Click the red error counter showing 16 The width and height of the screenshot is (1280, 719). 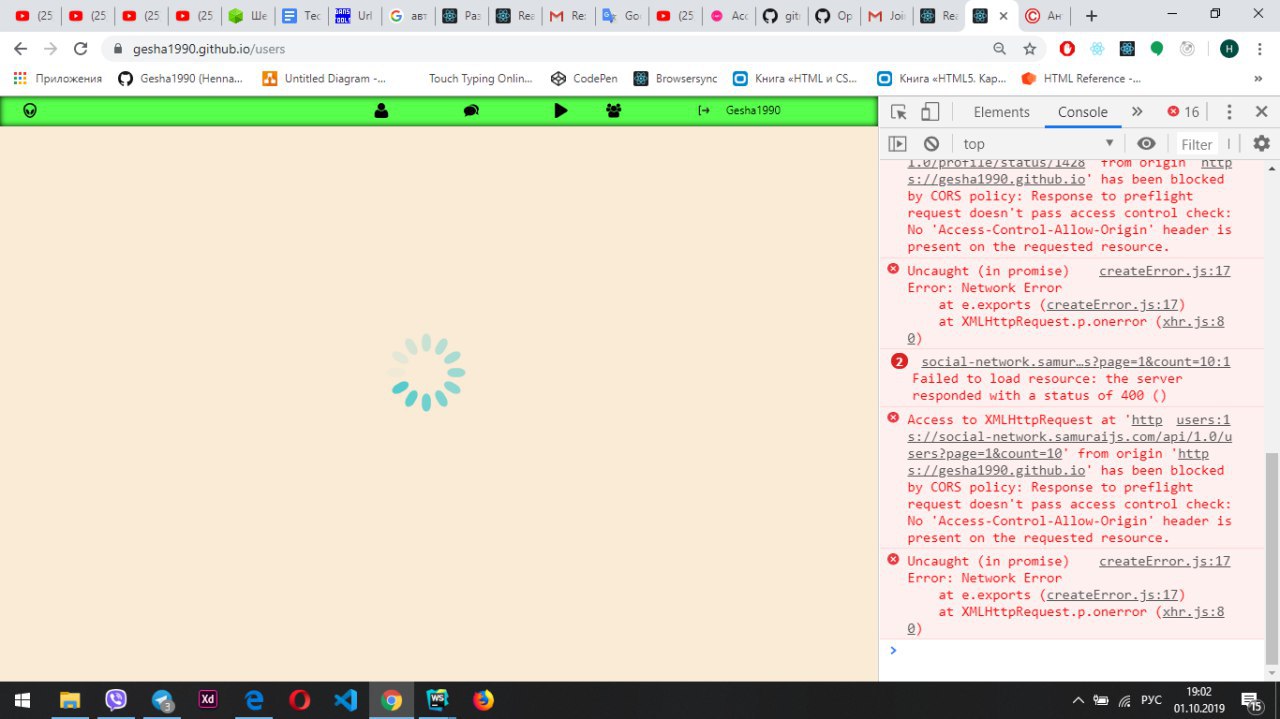pos(1183,112)
